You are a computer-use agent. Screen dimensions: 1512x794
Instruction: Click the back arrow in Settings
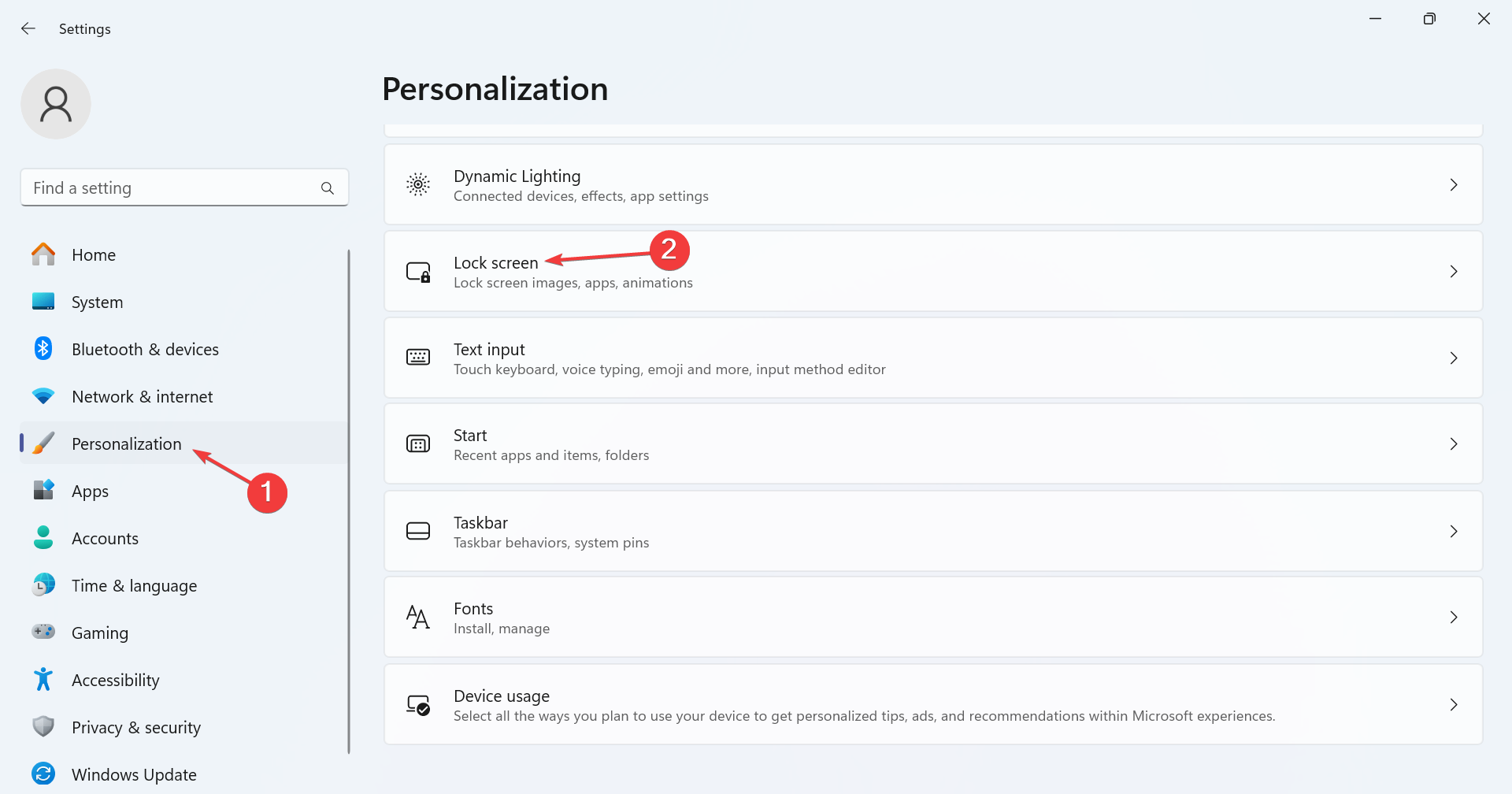[28, 28]
